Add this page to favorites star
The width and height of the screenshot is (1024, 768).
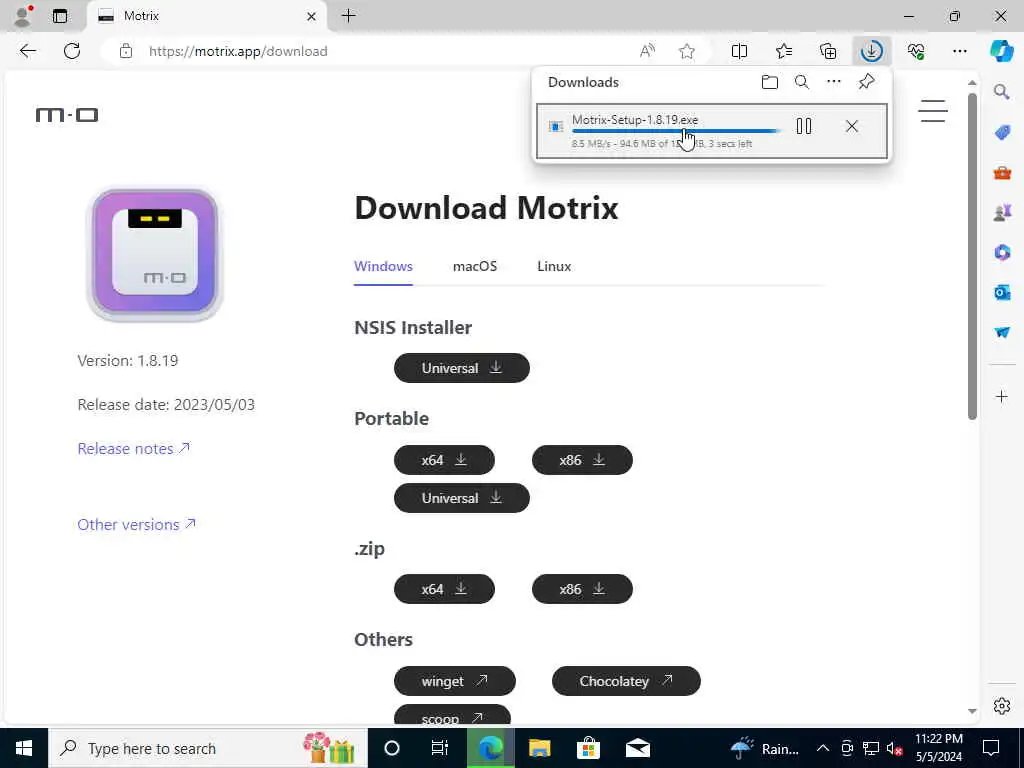(x=687, y=51)
